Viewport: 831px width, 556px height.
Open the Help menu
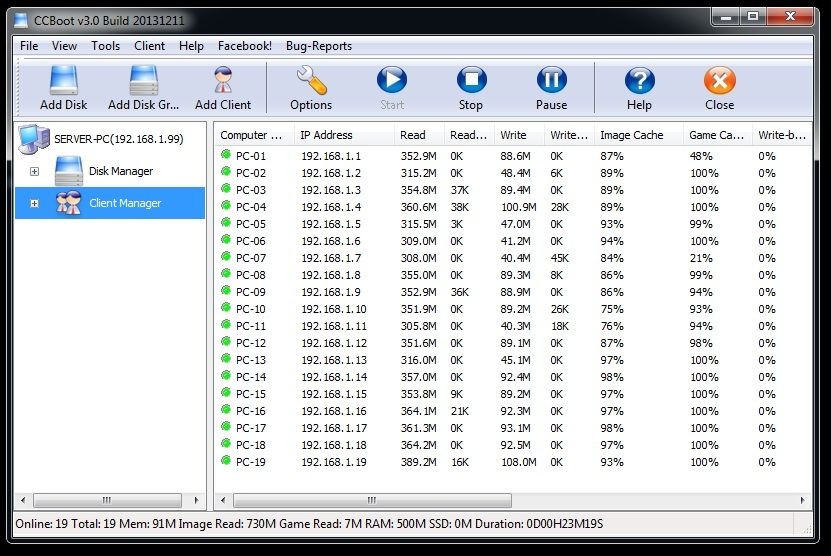click(x=191, y=46)
